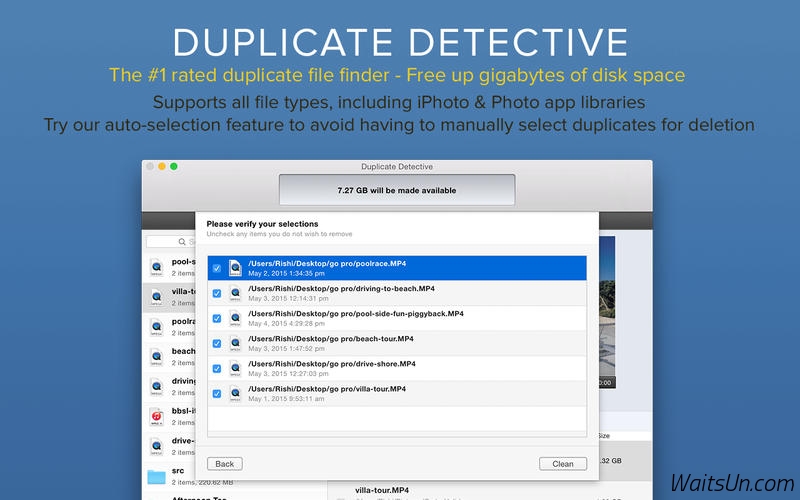Uncheck the beach-tour.MP4 checkbox
The image size is (800, 500).
click(217, 343)
